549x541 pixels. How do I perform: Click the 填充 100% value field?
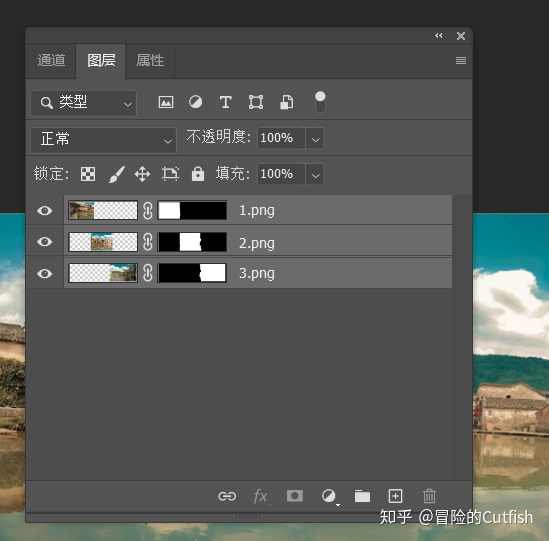pyautogui.click(x=281, y=174)
